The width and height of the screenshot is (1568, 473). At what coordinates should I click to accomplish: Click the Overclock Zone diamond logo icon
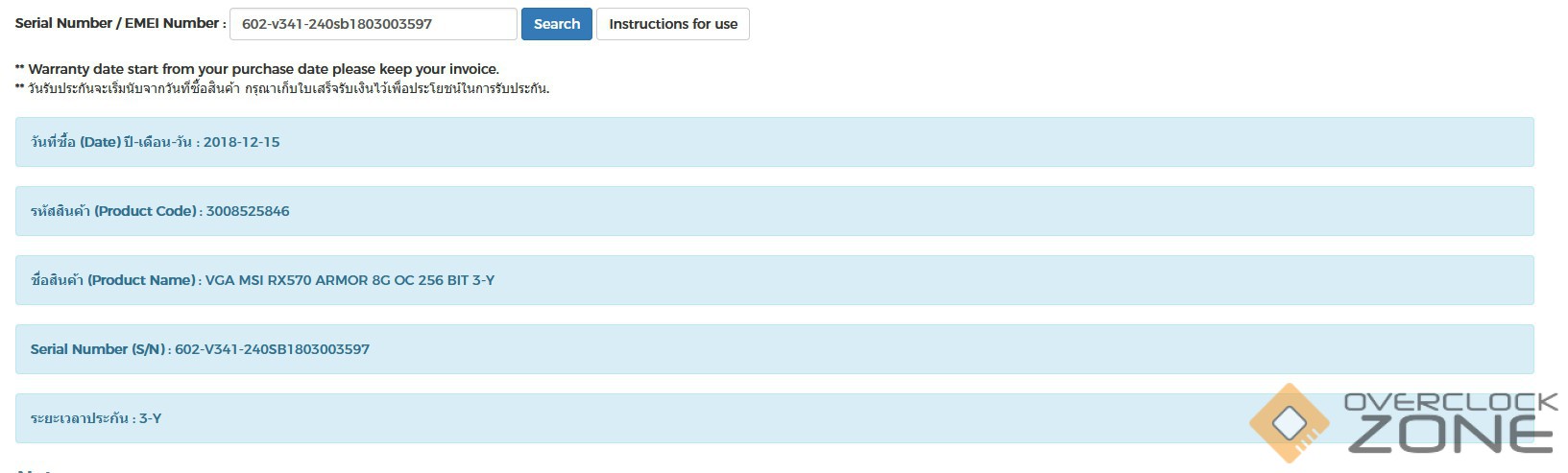(1289, 422)
